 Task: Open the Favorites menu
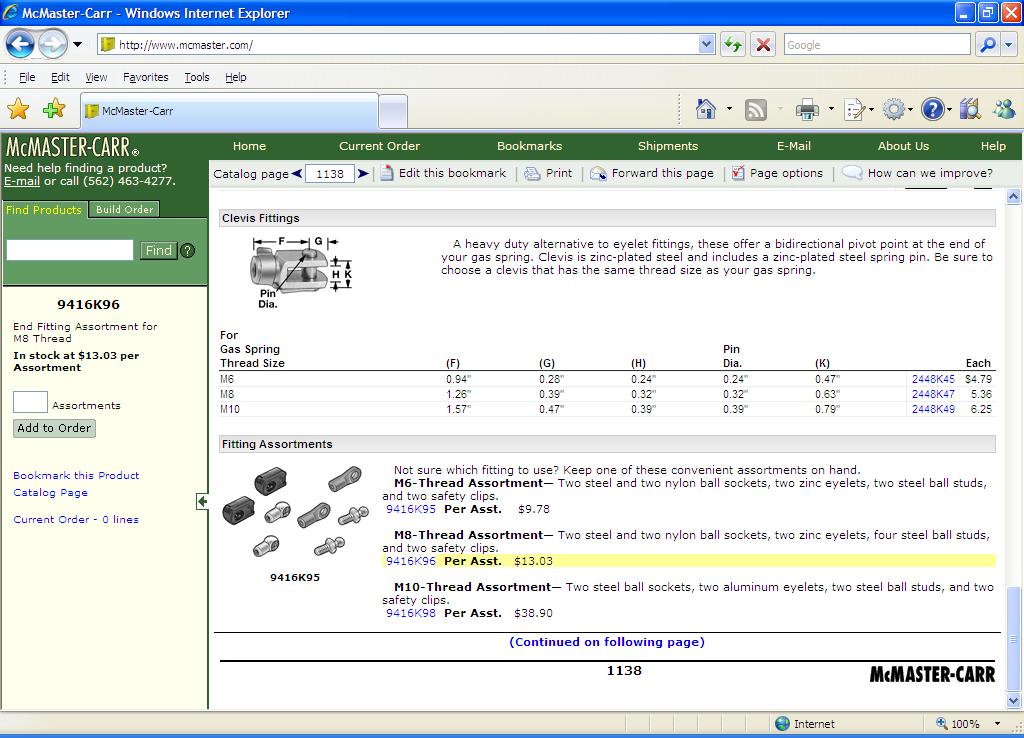(145, 77)
